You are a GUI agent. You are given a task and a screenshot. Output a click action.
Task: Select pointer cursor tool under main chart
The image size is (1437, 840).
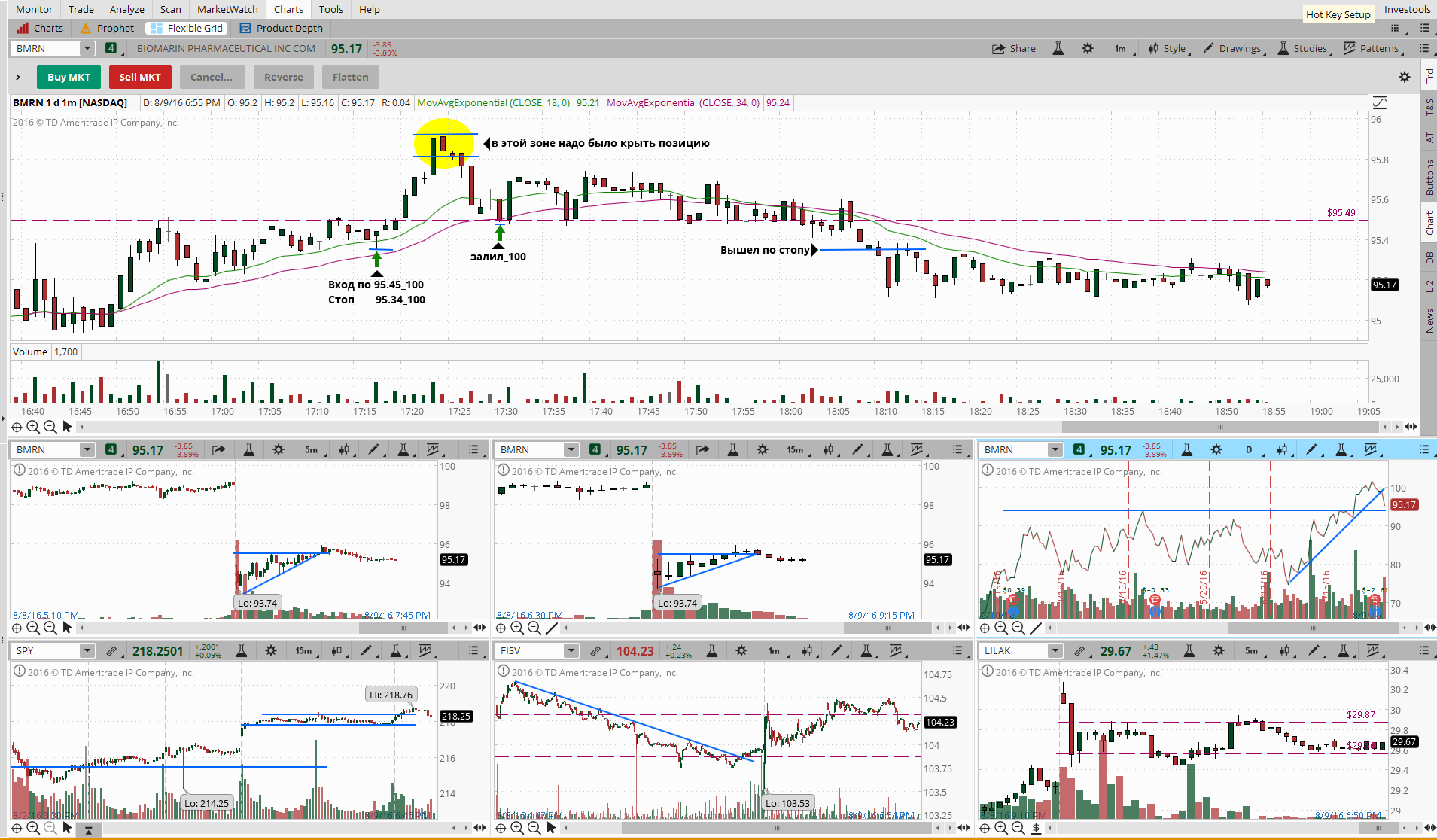[67, 427]
